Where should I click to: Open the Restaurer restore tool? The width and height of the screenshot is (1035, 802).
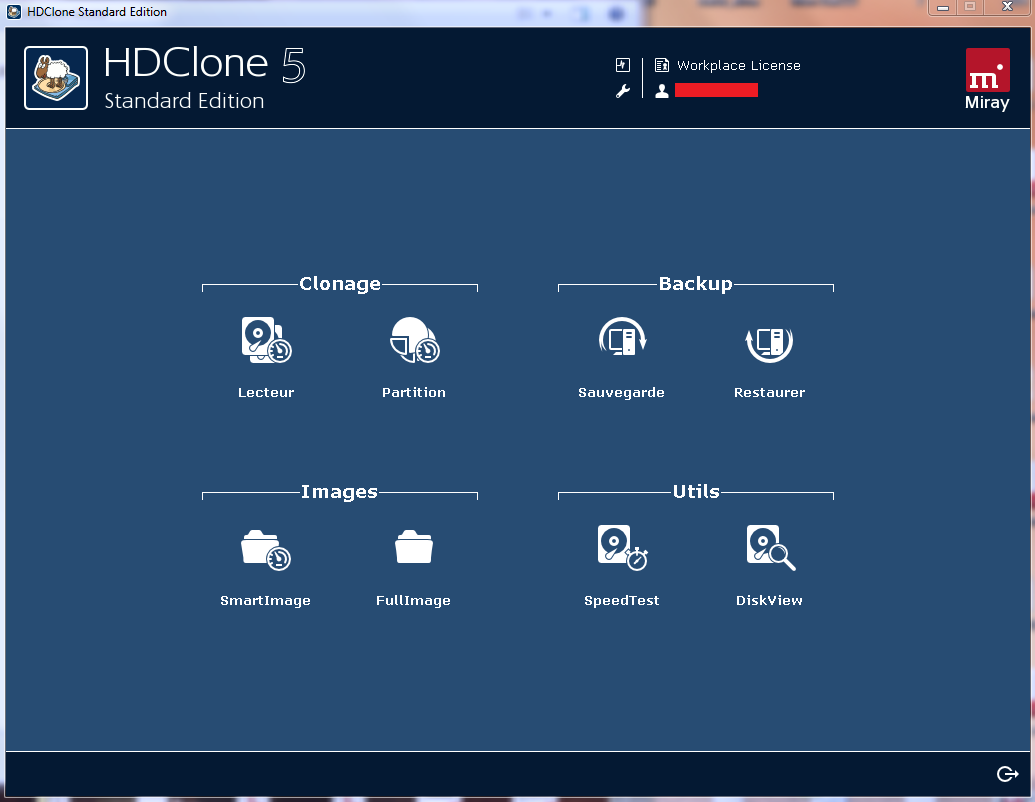[769, 343]
